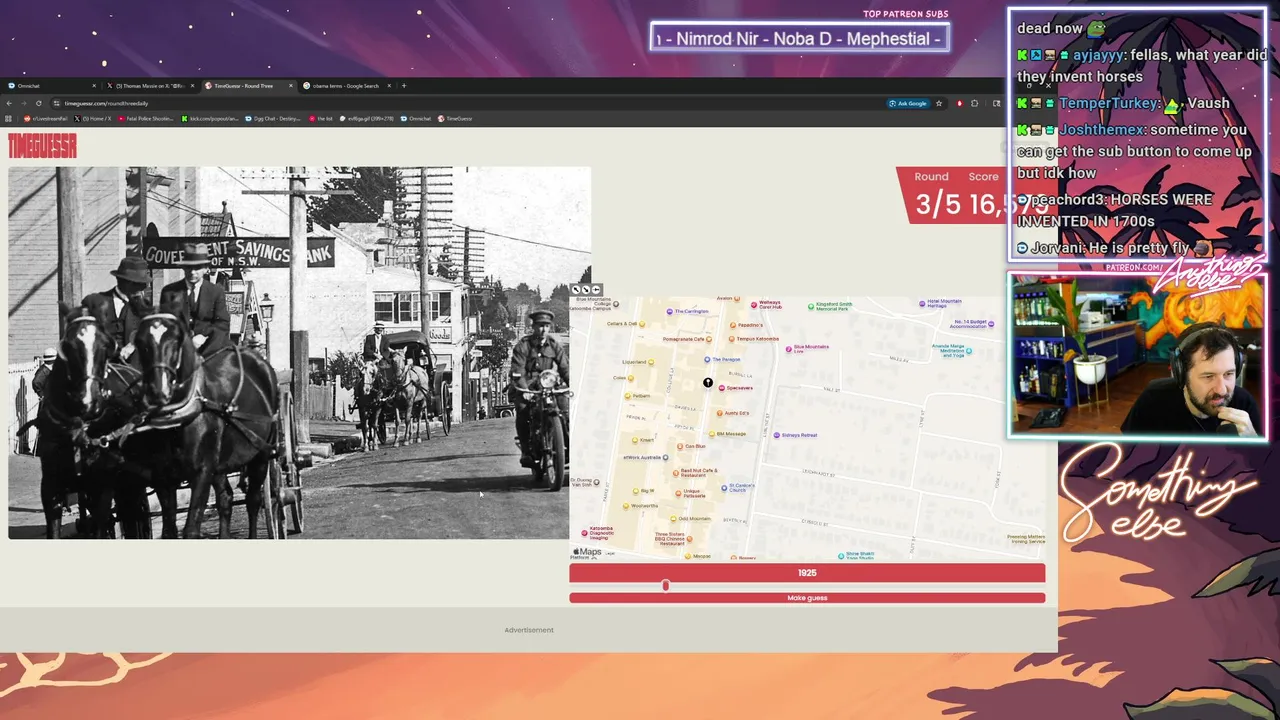Click the browser Forward arrow
Image resolution: width=1280 pixels, height=720 pixels.
(x=24, y=103)
